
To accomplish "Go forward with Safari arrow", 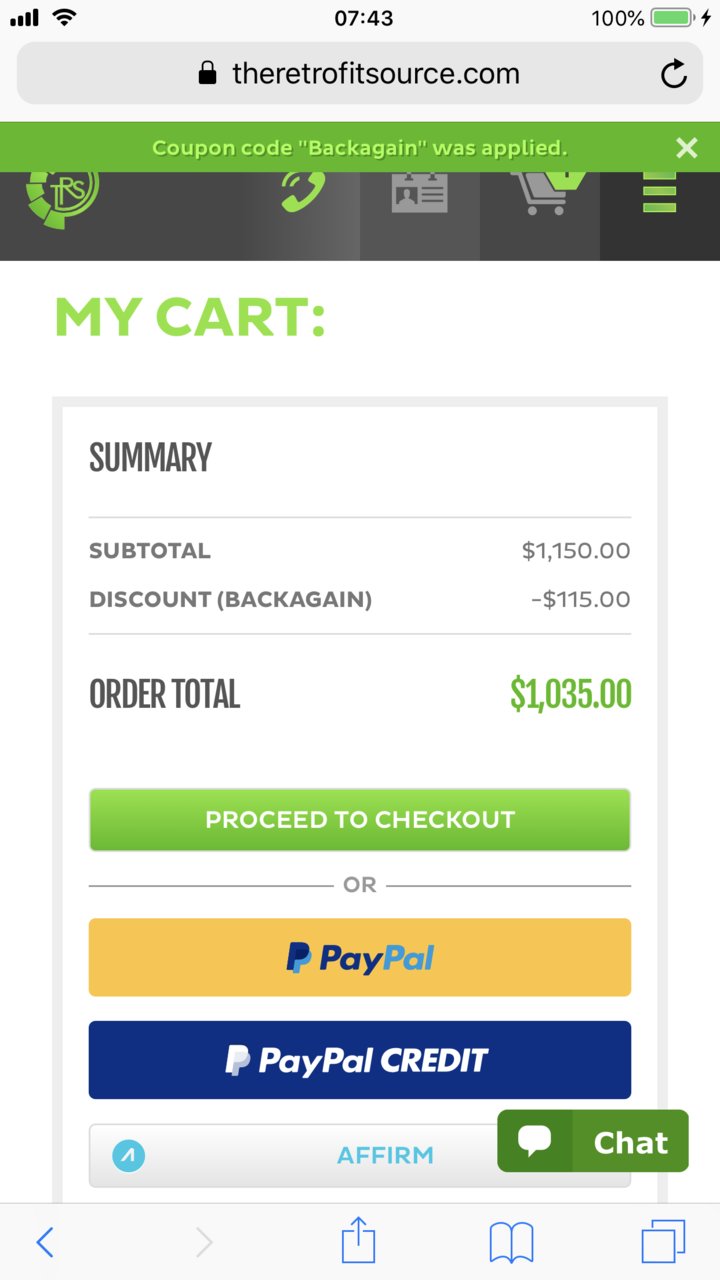I will [204, 1242].
